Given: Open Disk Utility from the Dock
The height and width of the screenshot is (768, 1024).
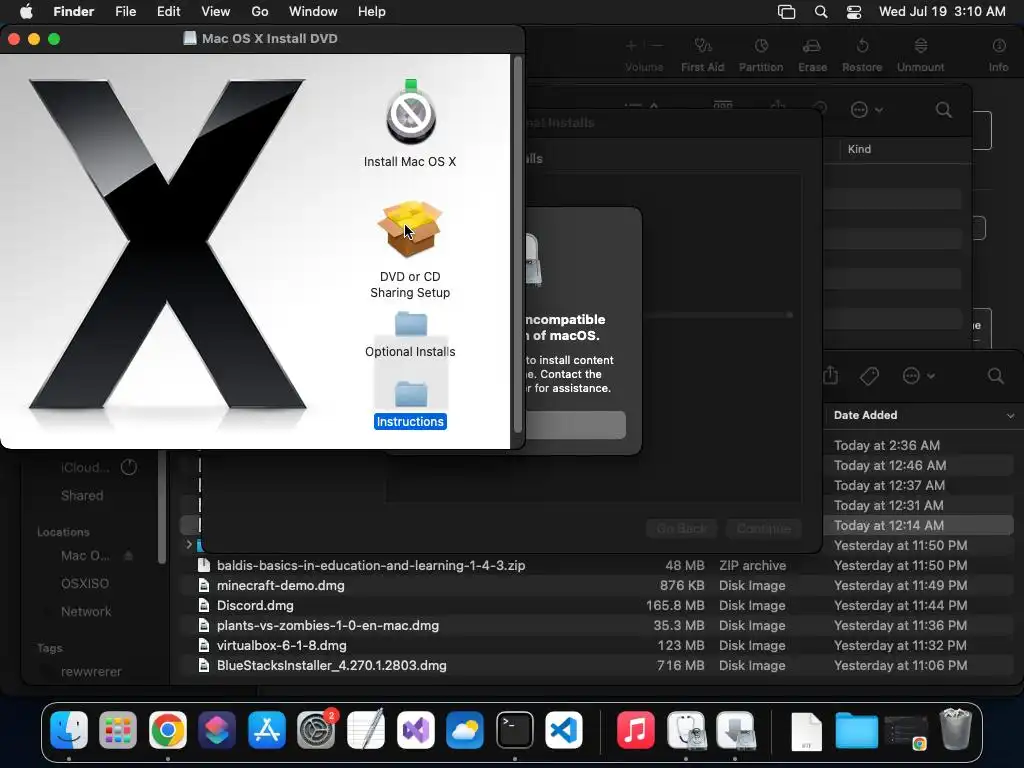Looking at the screenshot, I should tap(686, 730).
